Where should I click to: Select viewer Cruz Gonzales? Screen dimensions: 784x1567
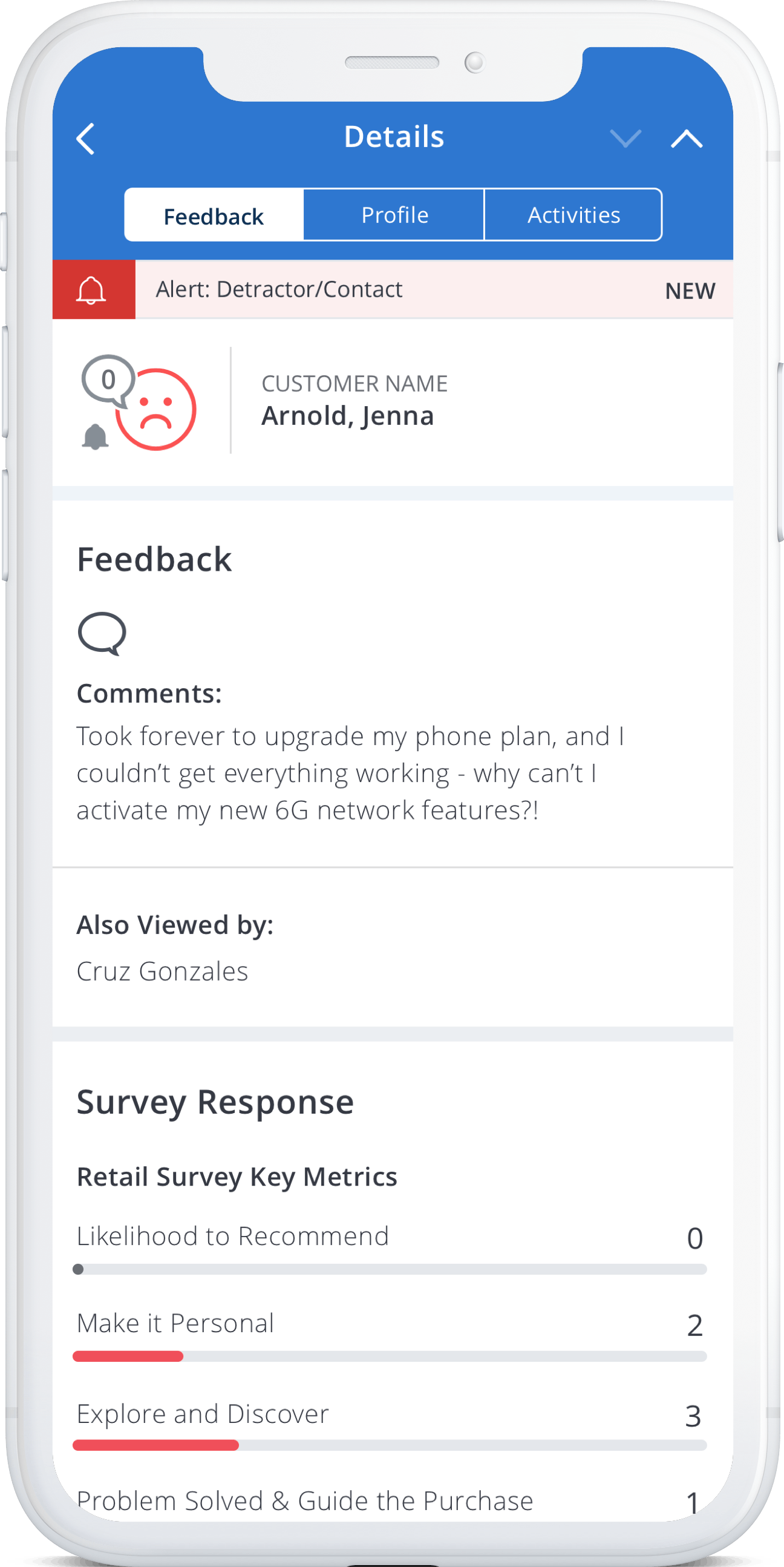tap(162, 971)
